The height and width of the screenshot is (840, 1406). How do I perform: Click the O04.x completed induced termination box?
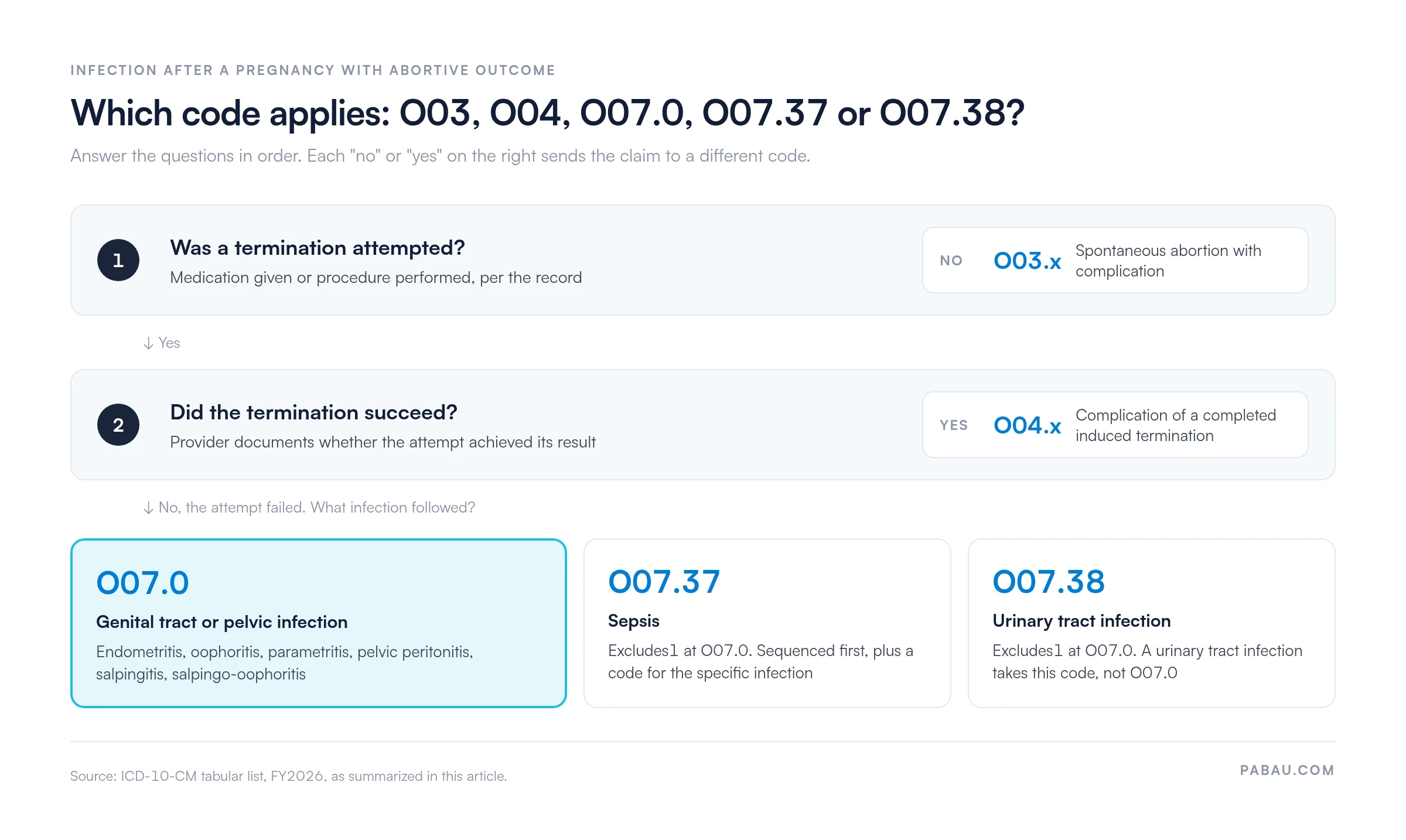[x=1115, y=425]
